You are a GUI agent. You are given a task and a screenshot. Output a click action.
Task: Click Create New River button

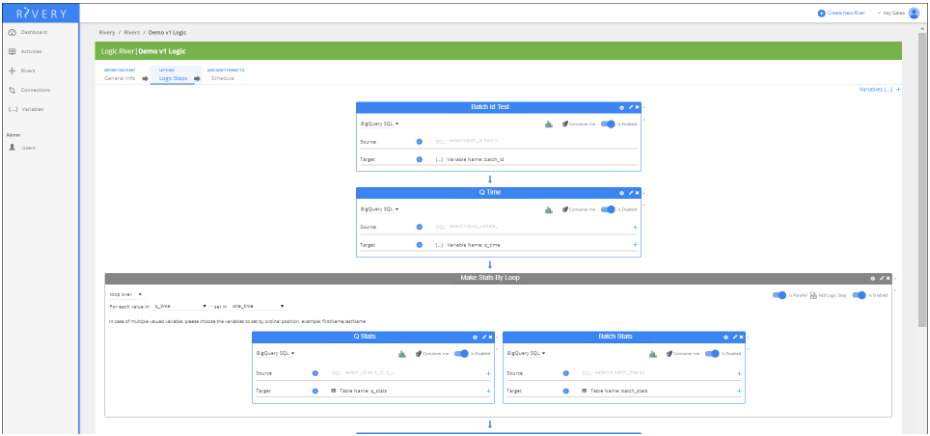[x=838, y=13]
